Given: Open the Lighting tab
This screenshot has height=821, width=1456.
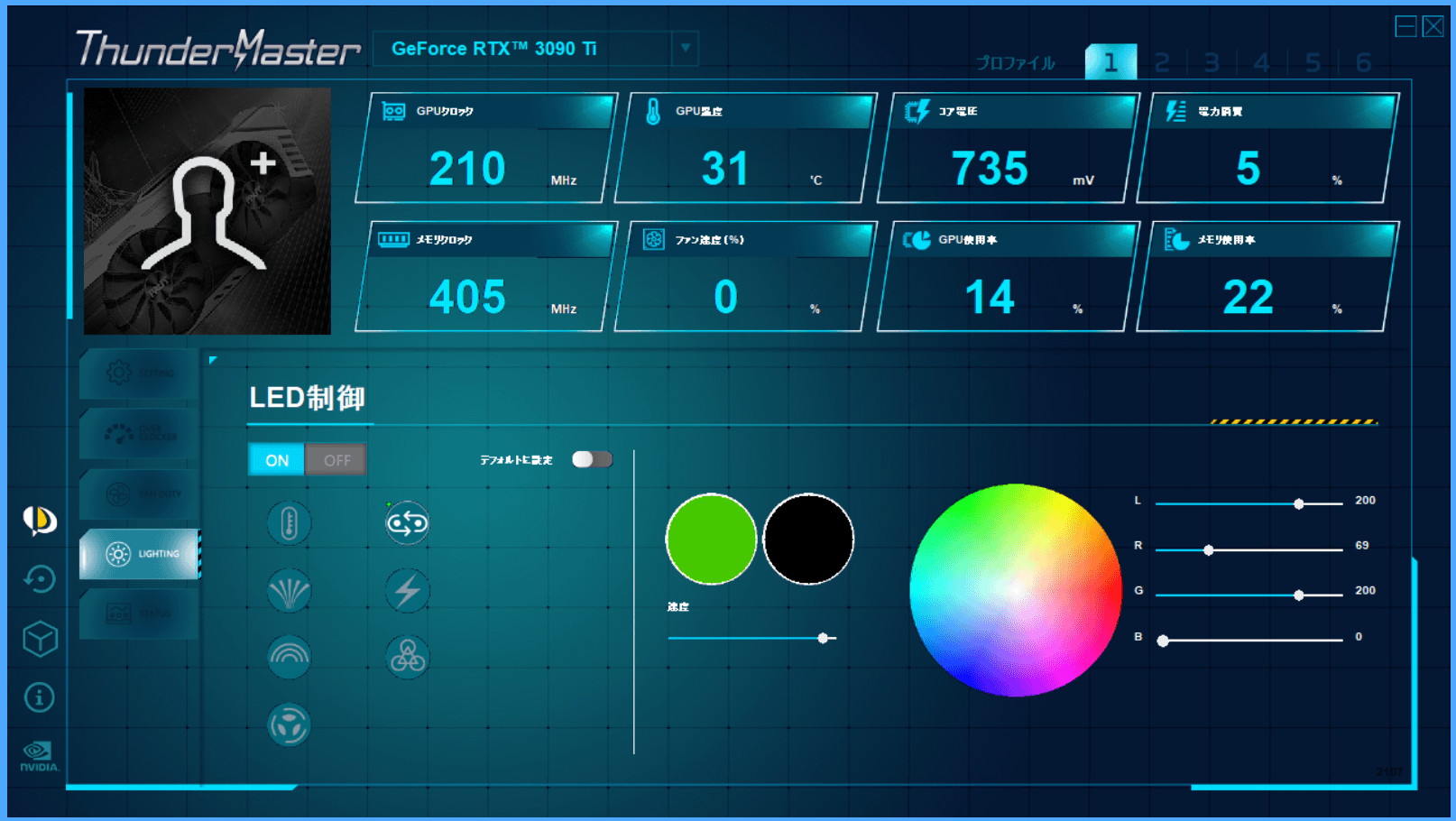Looking at the screenshot, I should click(x=139, y=554).
